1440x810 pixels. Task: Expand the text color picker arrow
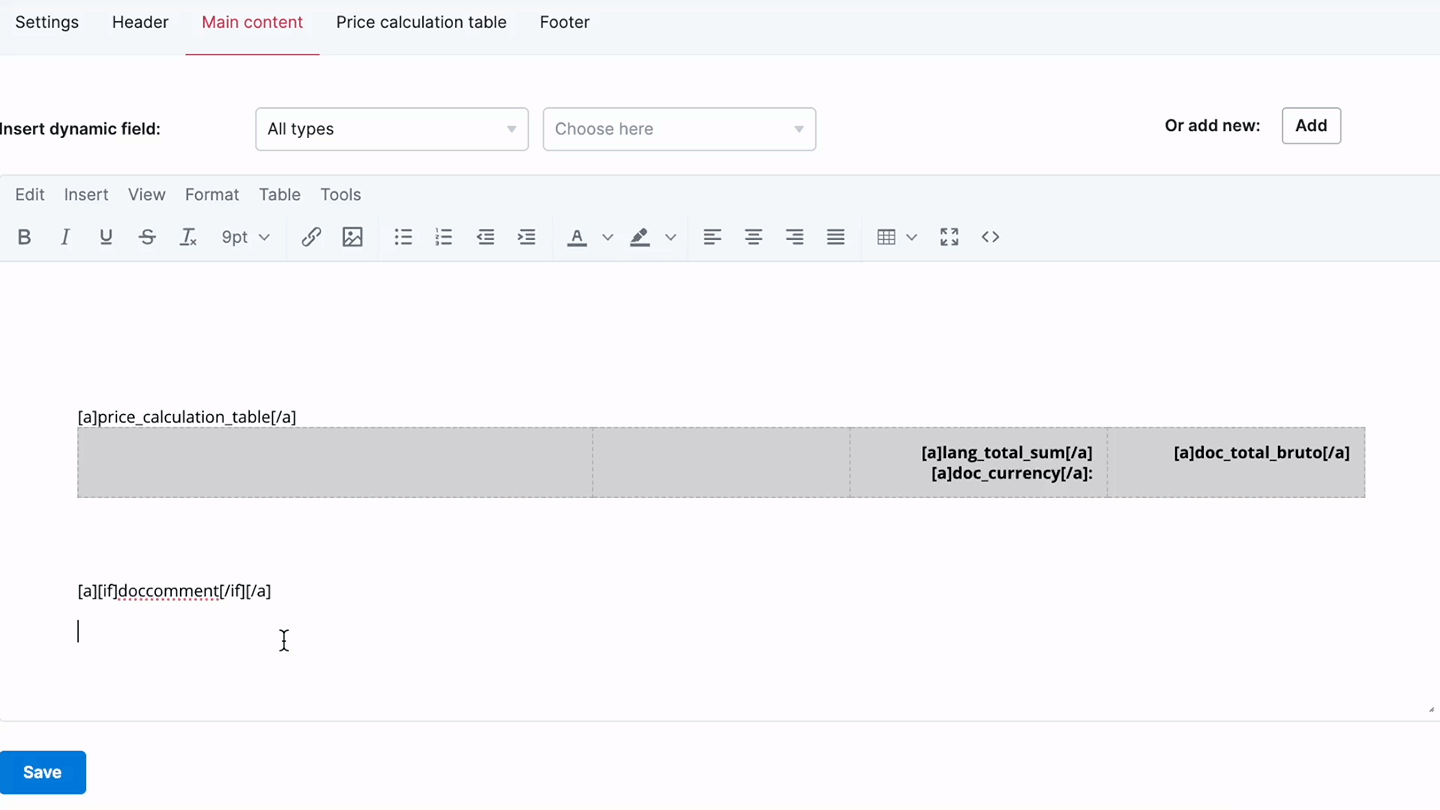point(607,237)
